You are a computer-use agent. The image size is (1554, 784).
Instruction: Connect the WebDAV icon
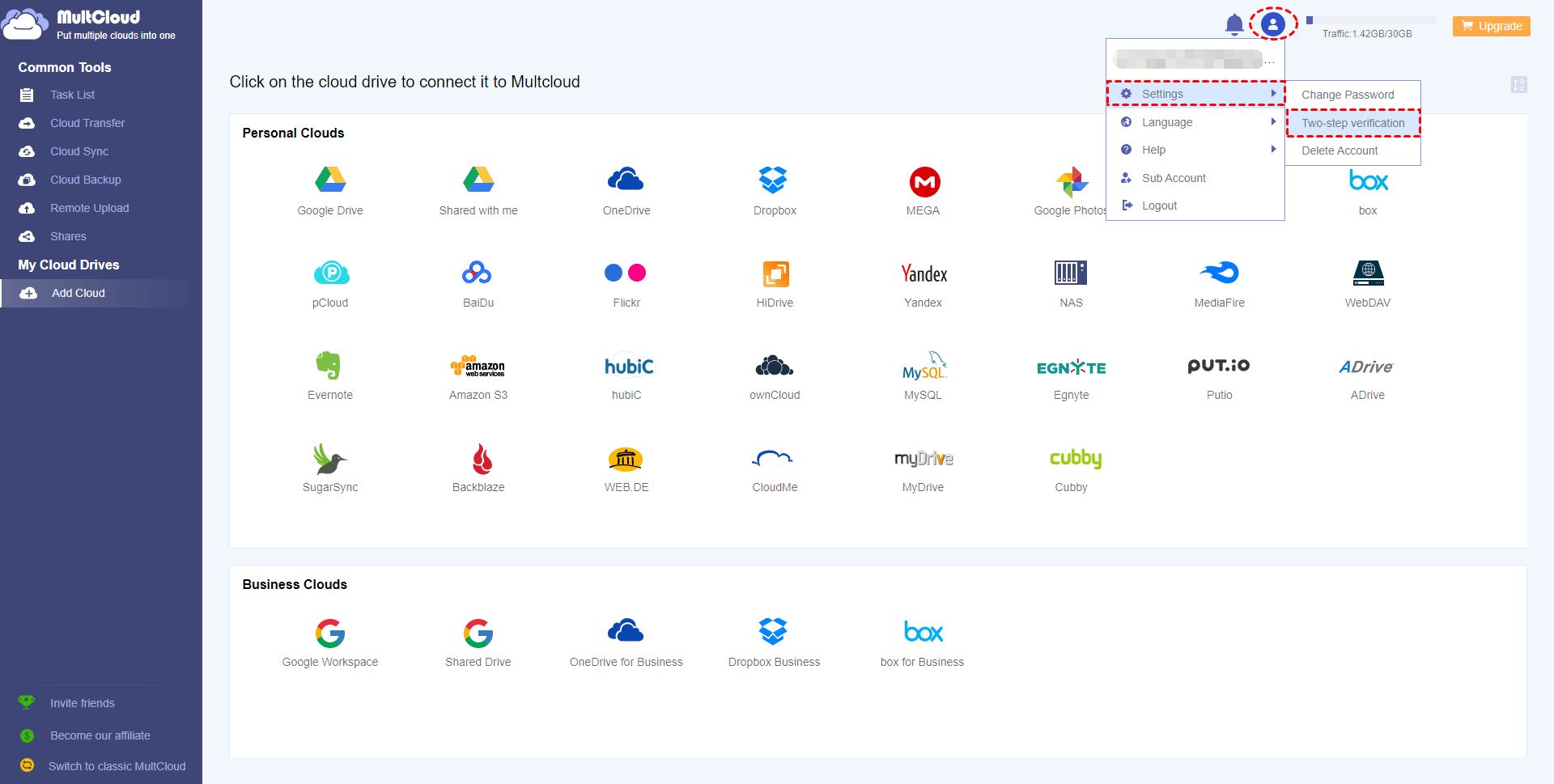[x=1368, y=273]
